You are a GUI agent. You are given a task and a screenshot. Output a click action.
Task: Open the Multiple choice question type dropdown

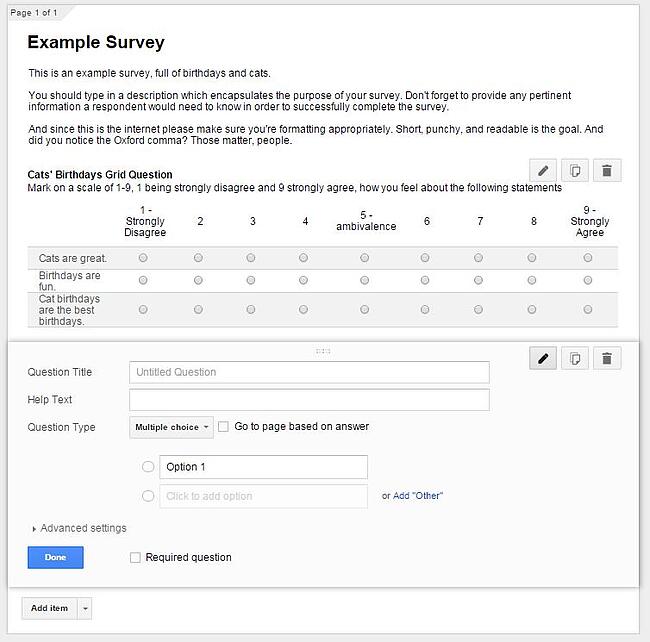tap(172, 428)
